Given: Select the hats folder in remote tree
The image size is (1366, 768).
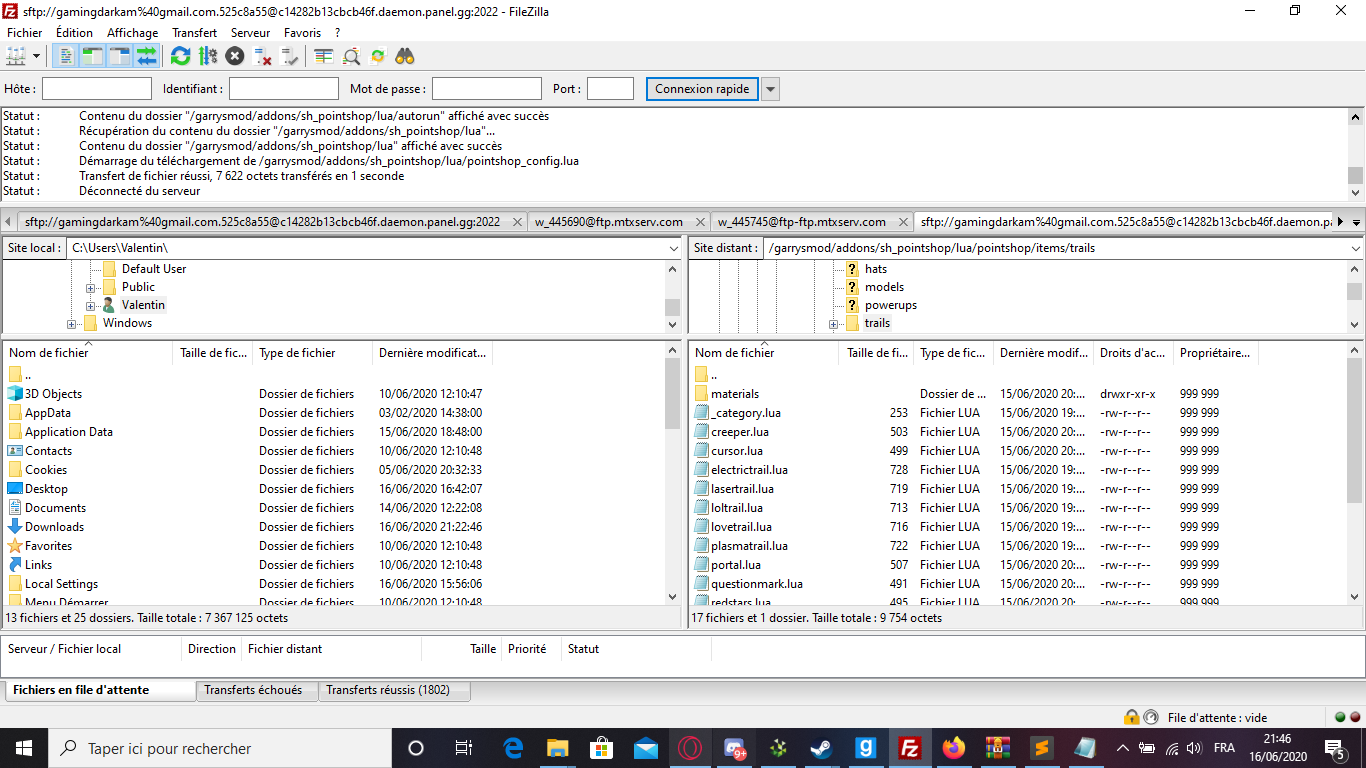Looking at the screenshot, I should click(x=876, y=269).
